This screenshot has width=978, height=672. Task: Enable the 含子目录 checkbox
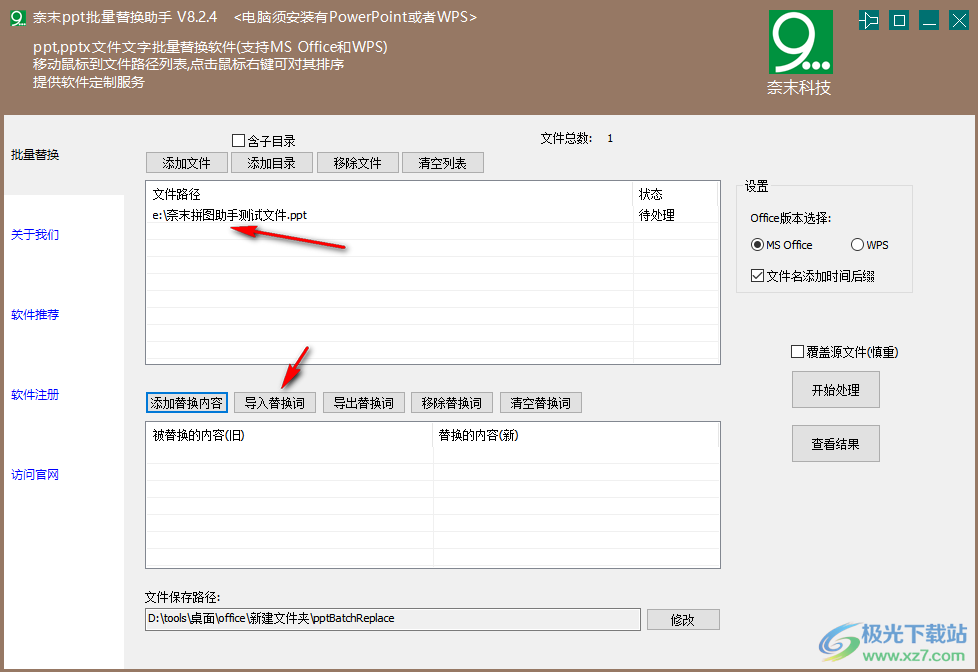(238, 140)
